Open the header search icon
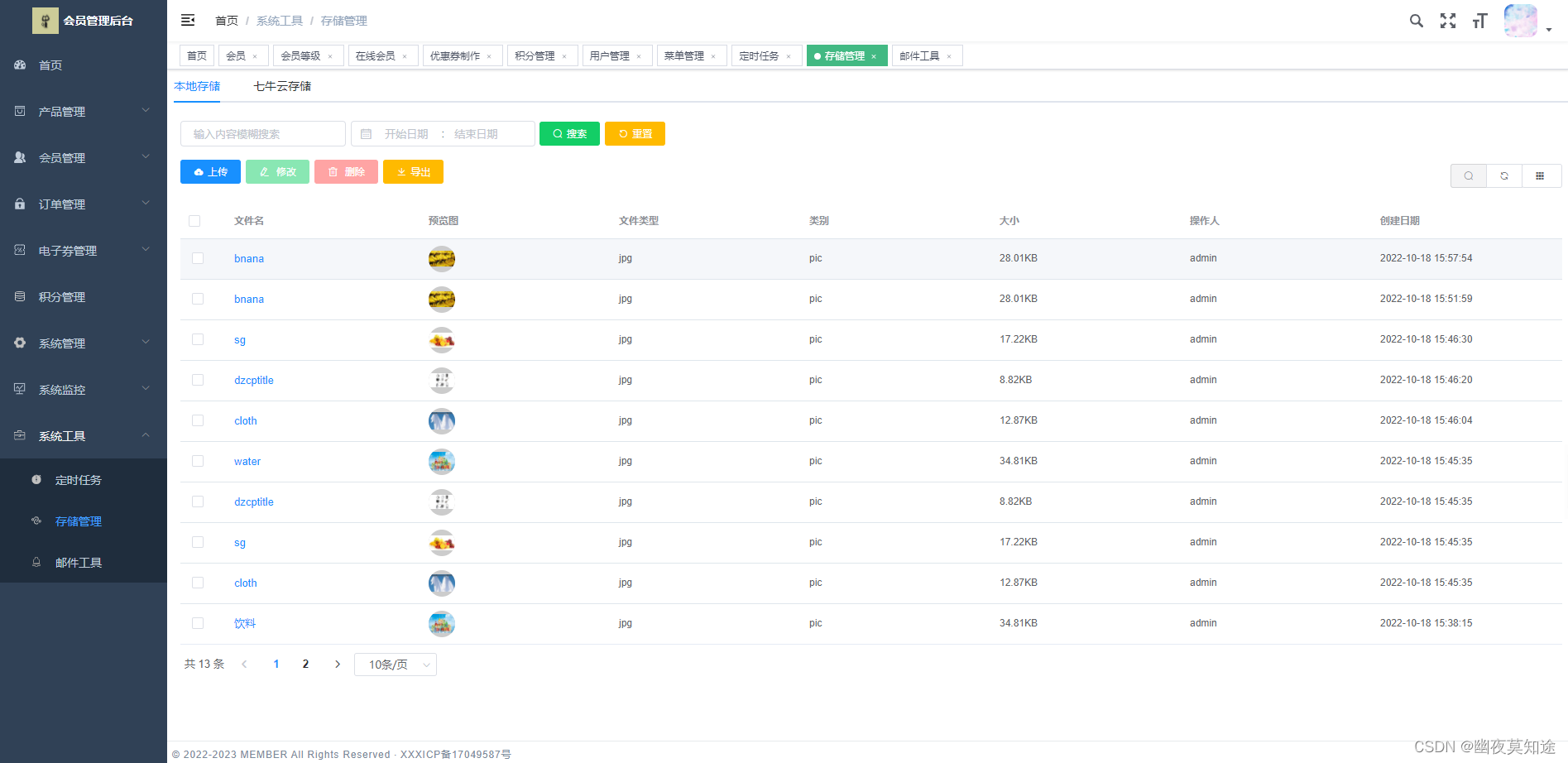This screenshot has height=763, width=1568. [1417, 21]
